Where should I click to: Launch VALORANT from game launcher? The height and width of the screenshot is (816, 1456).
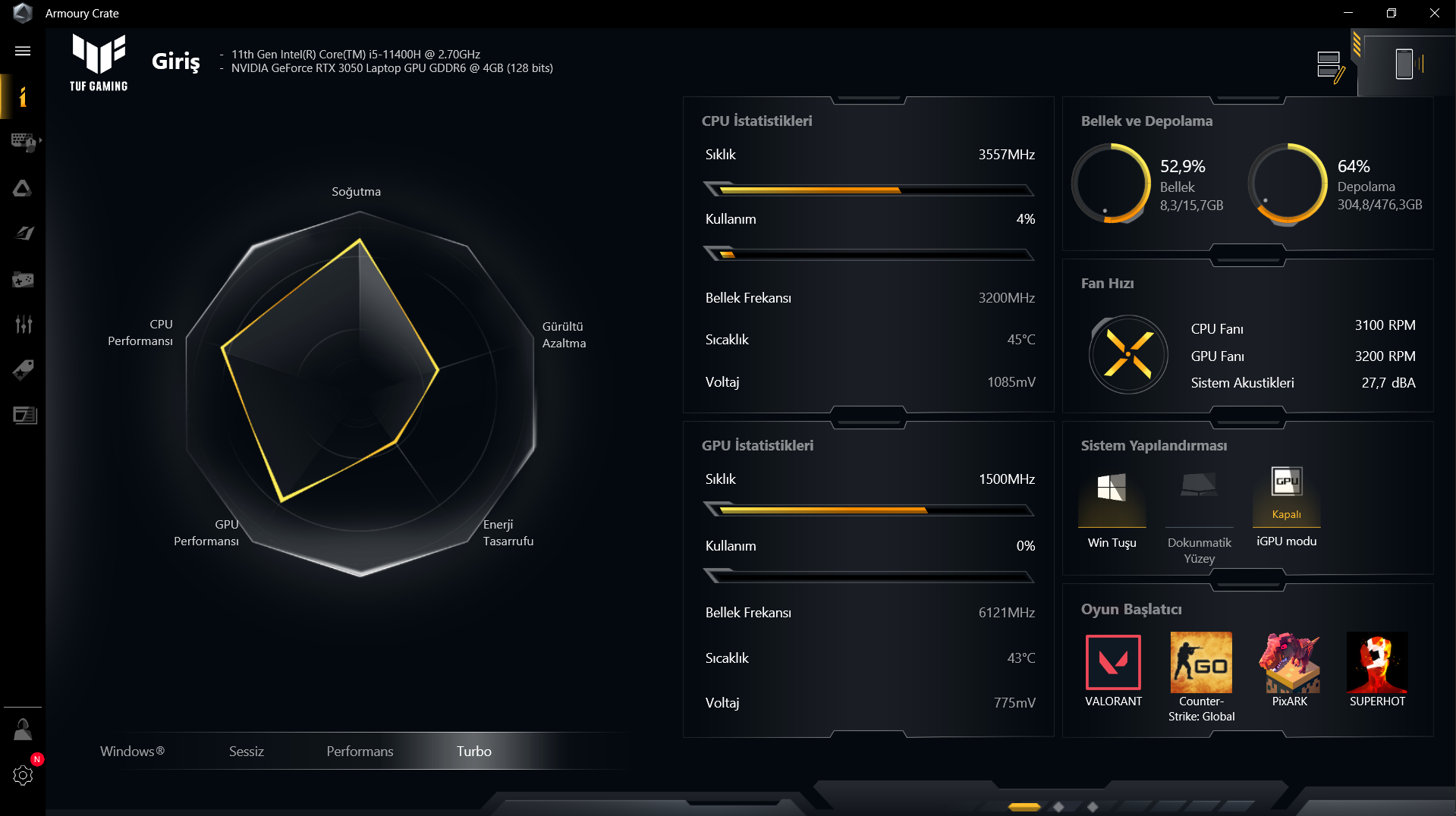1113,670
